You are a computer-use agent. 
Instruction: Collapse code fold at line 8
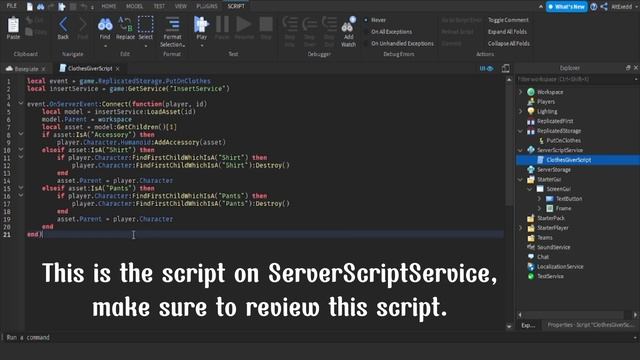[x=20, y=134]
